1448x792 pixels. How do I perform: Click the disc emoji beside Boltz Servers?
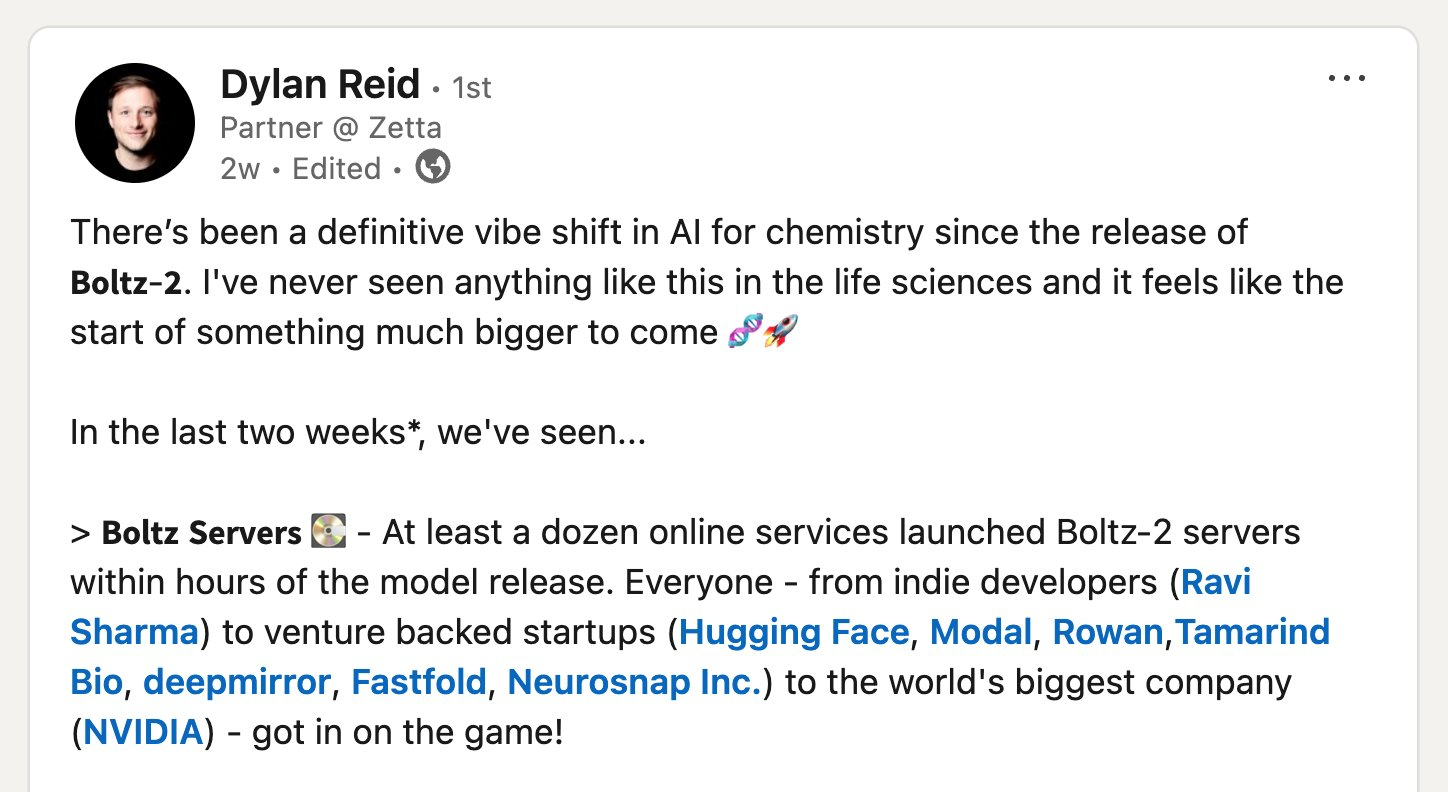point(328,532)
